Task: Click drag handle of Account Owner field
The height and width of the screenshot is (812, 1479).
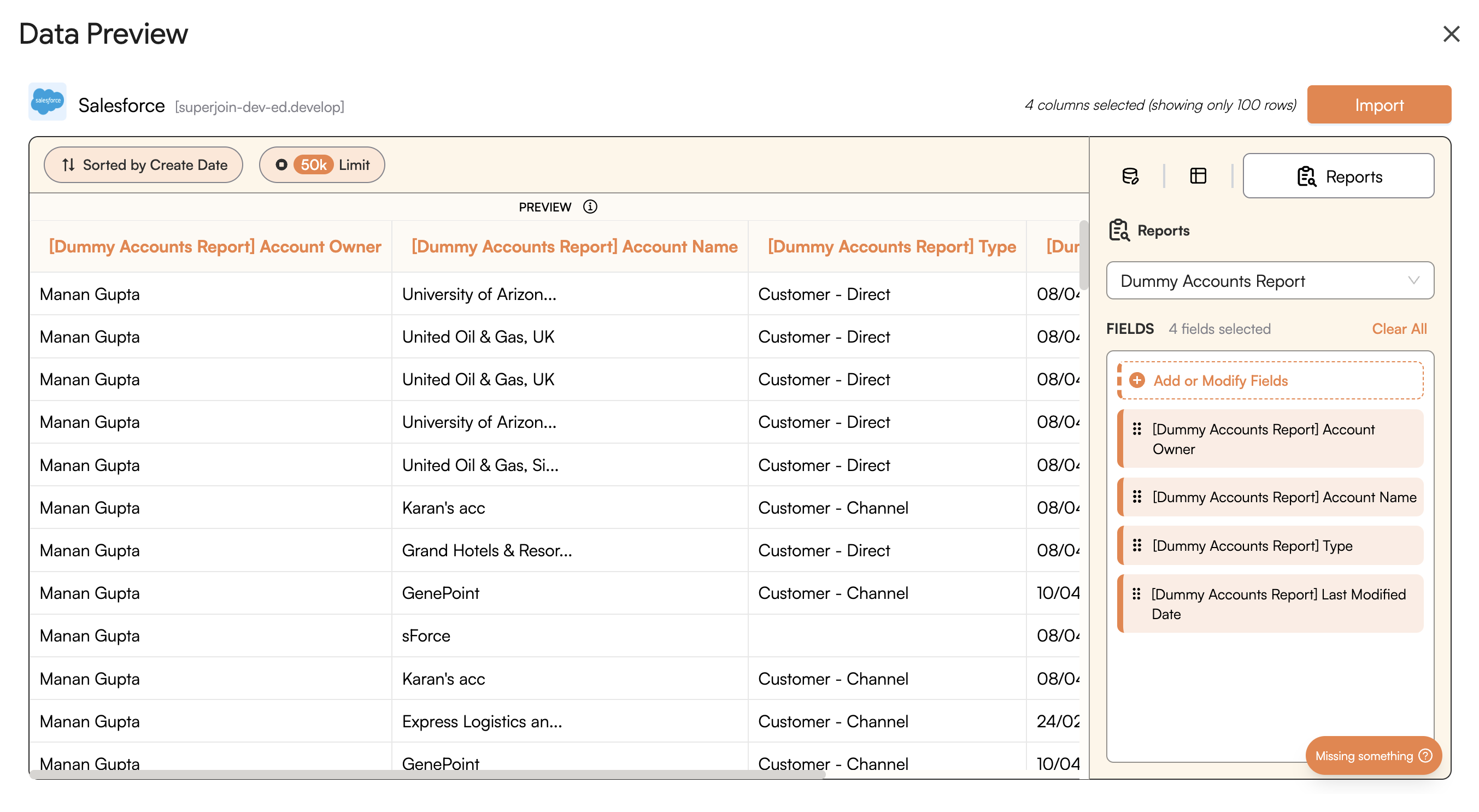Action: click(1136, 428)
